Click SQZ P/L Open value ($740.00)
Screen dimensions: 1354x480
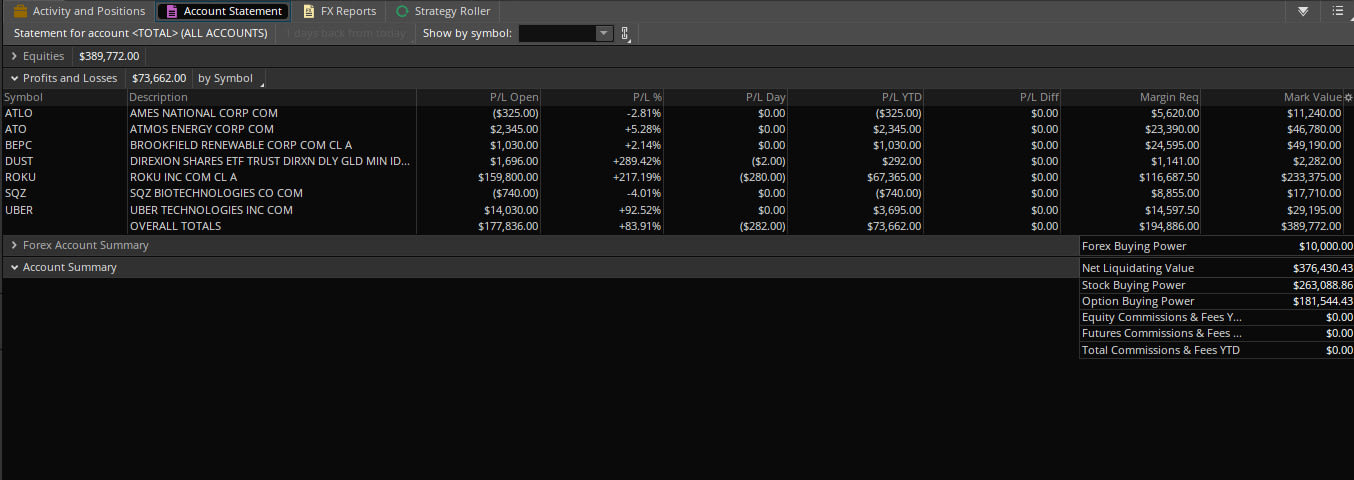tap(516, 193)
